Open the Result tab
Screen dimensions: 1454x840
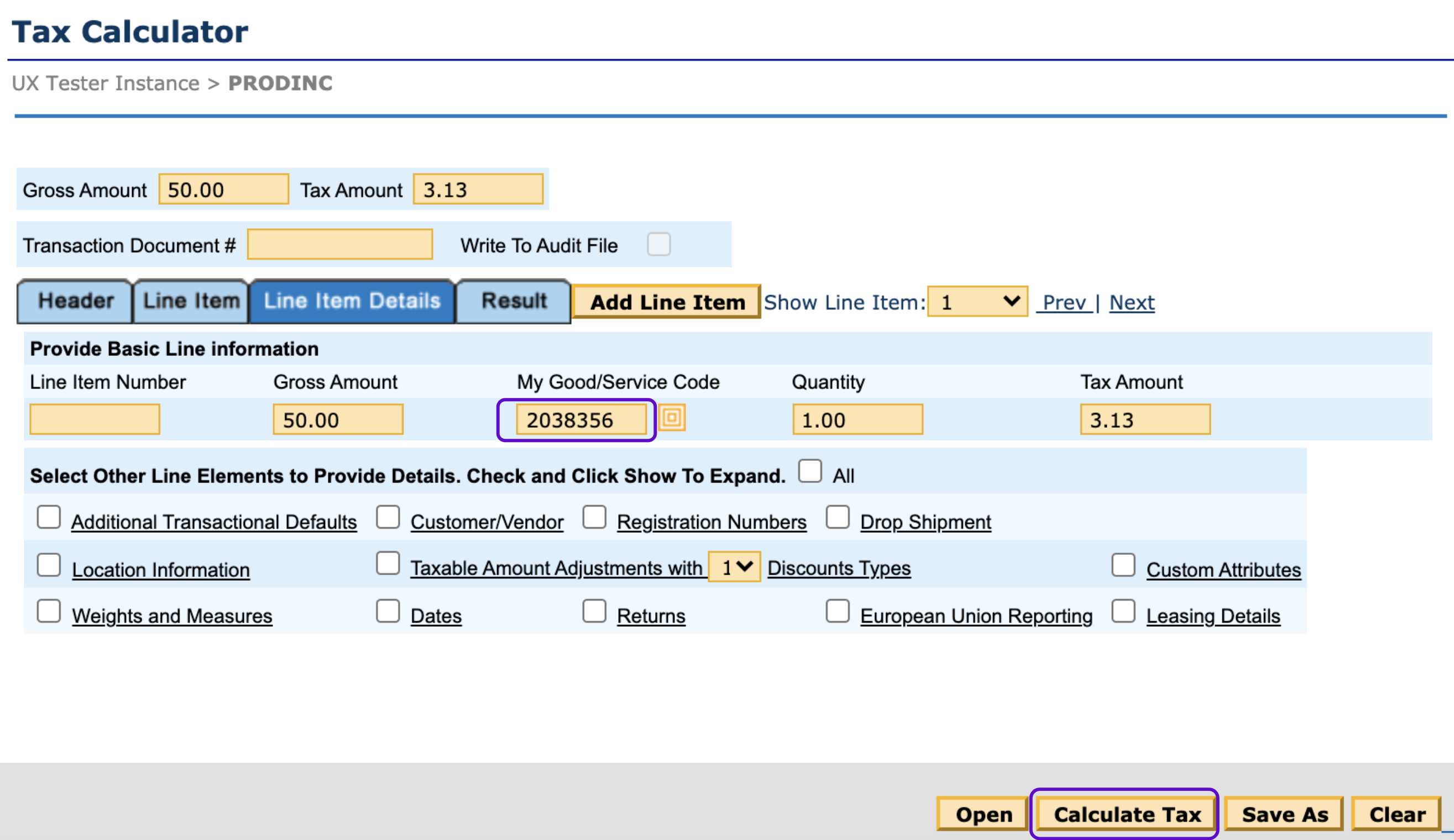(x=514, y=301)
